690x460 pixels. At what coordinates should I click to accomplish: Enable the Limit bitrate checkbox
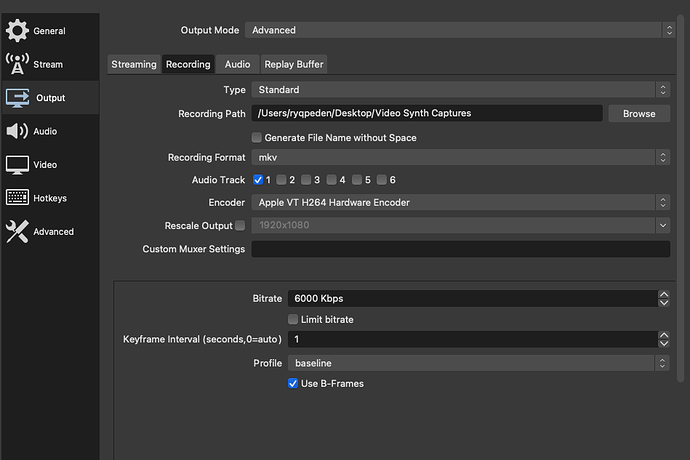(x=293, y=319)
